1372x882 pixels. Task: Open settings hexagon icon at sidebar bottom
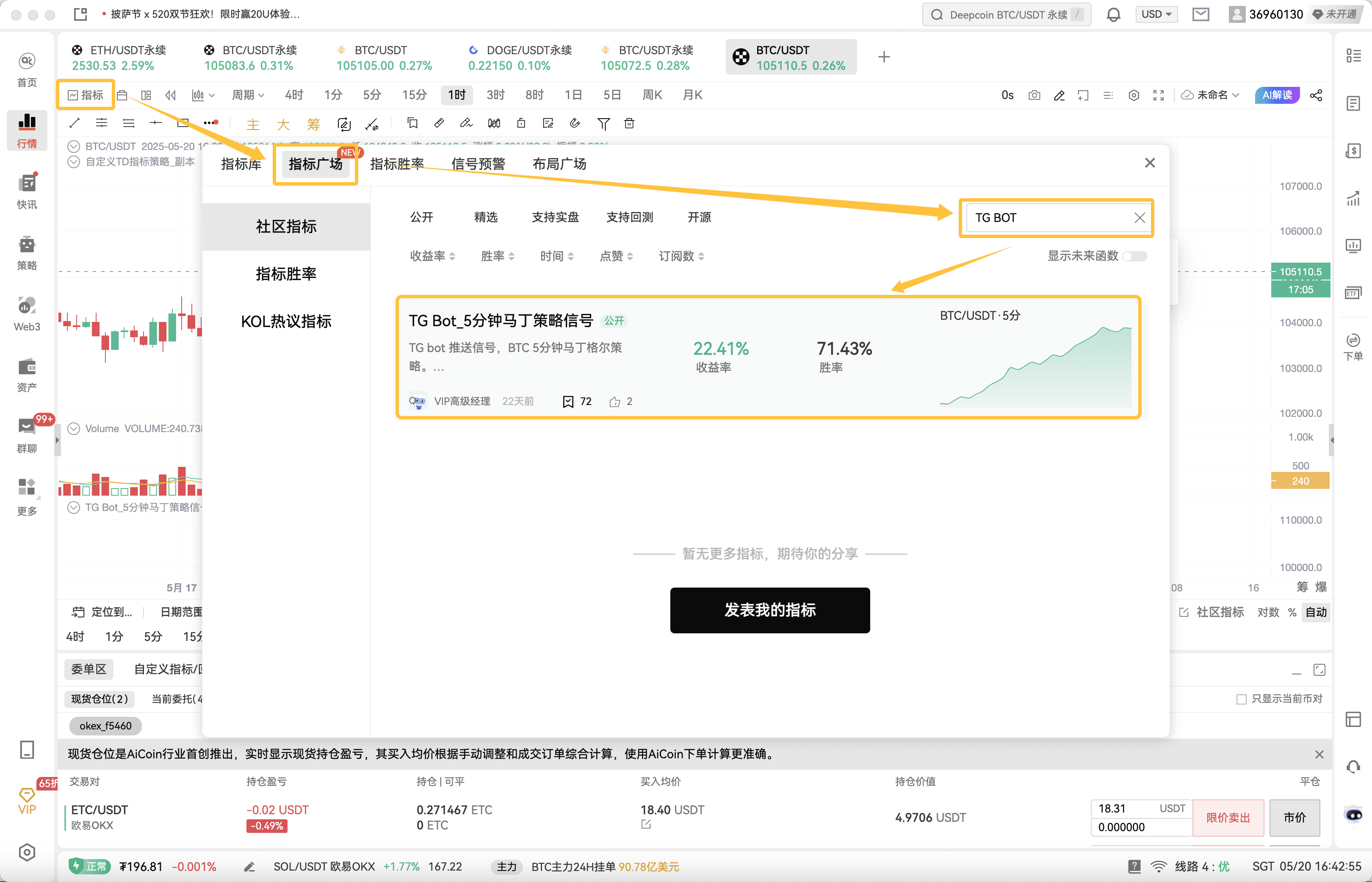pyautogui.click(x=27, y=852)
